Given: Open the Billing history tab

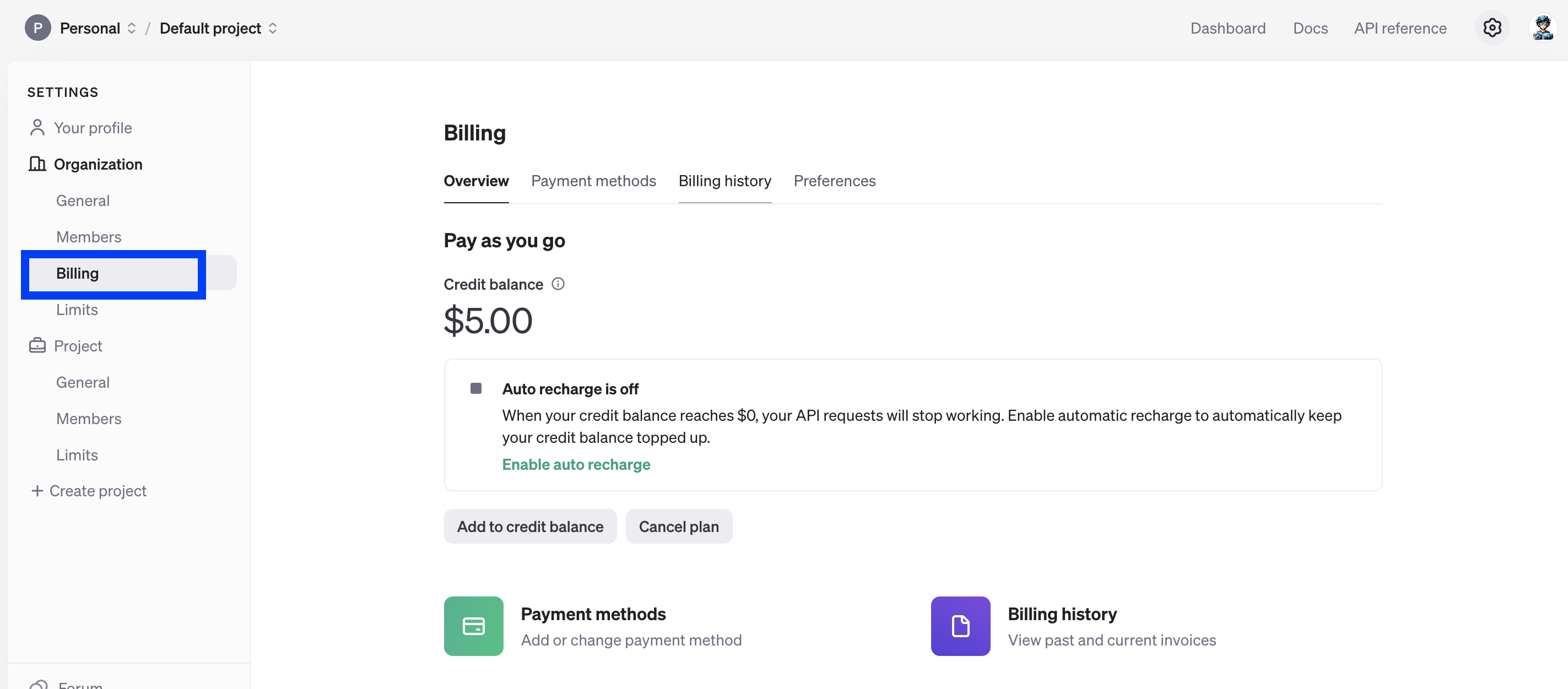Looking at the screenshot, I should point(724,181).
